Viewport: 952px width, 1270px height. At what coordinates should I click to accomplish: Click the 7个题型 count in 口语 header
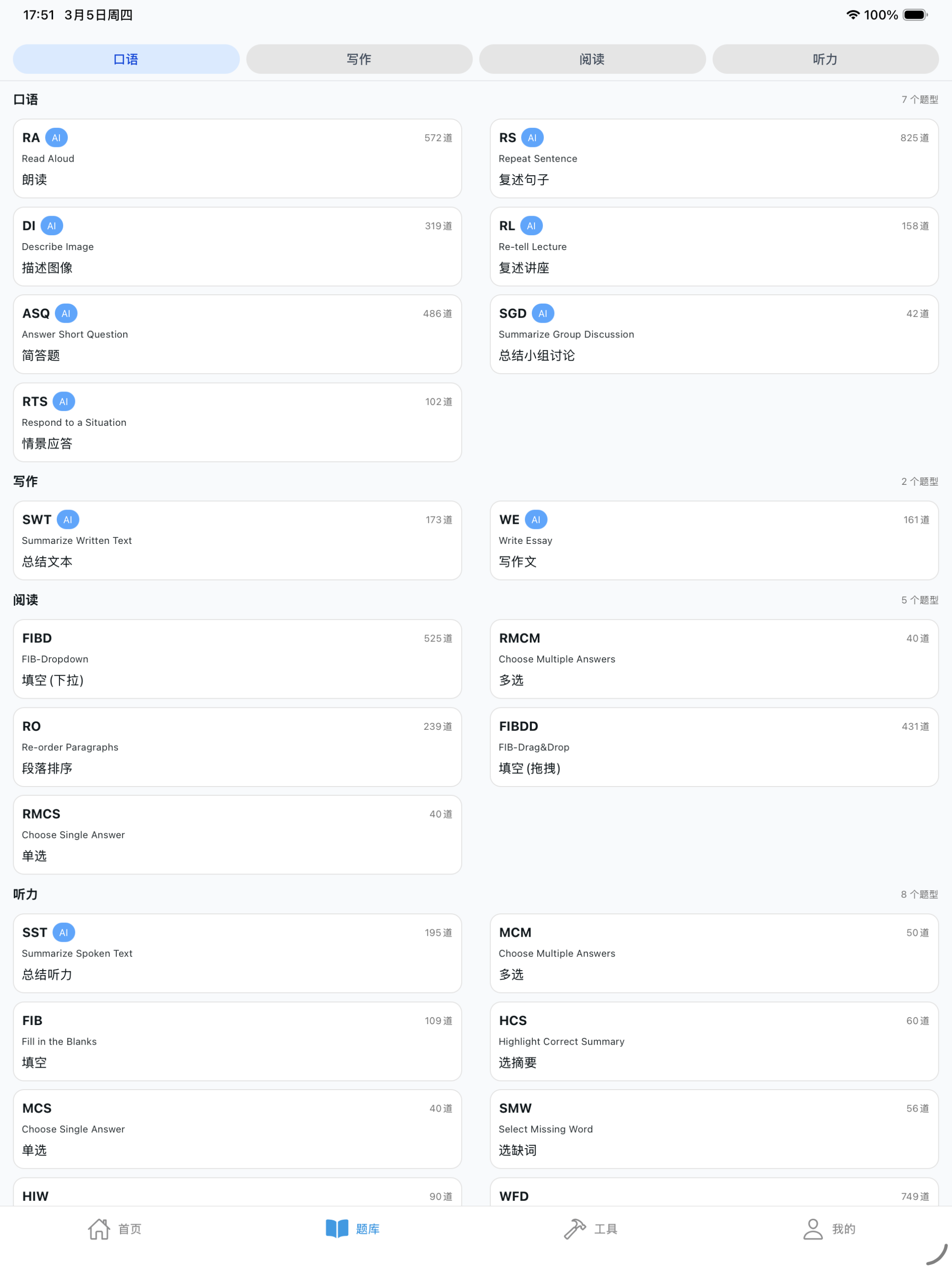tap(919, 99)
